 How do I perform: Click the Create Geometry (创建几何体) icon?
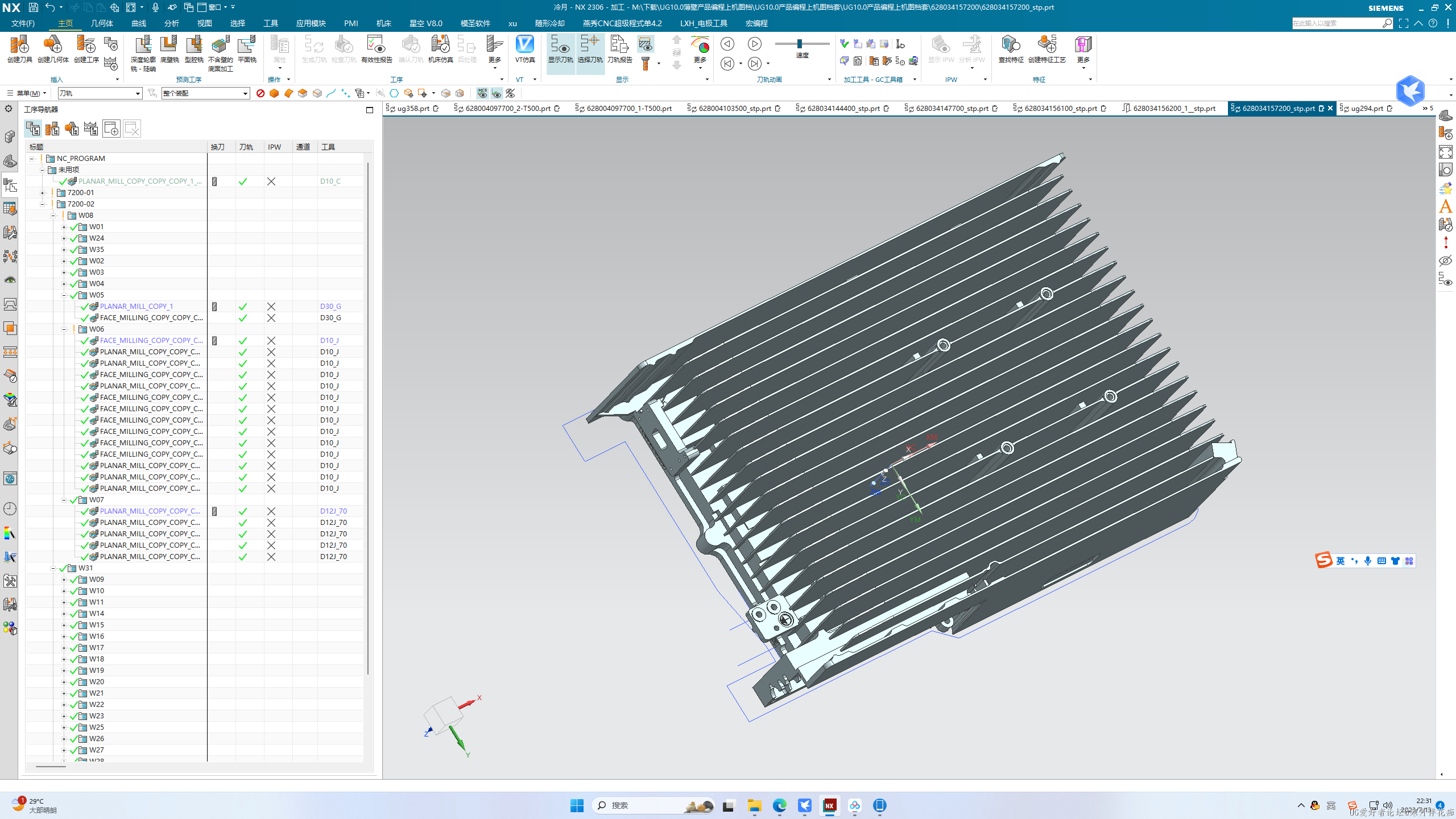(53, 49)
